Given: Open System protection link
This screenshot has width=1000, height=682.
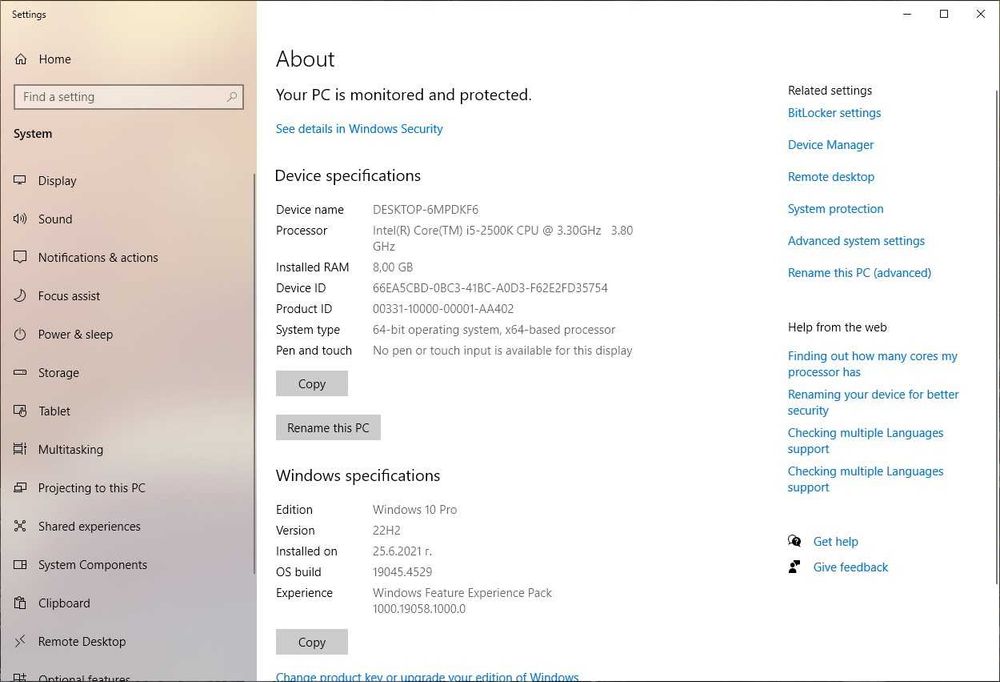Looking at the screenshot, I should 835,209.
